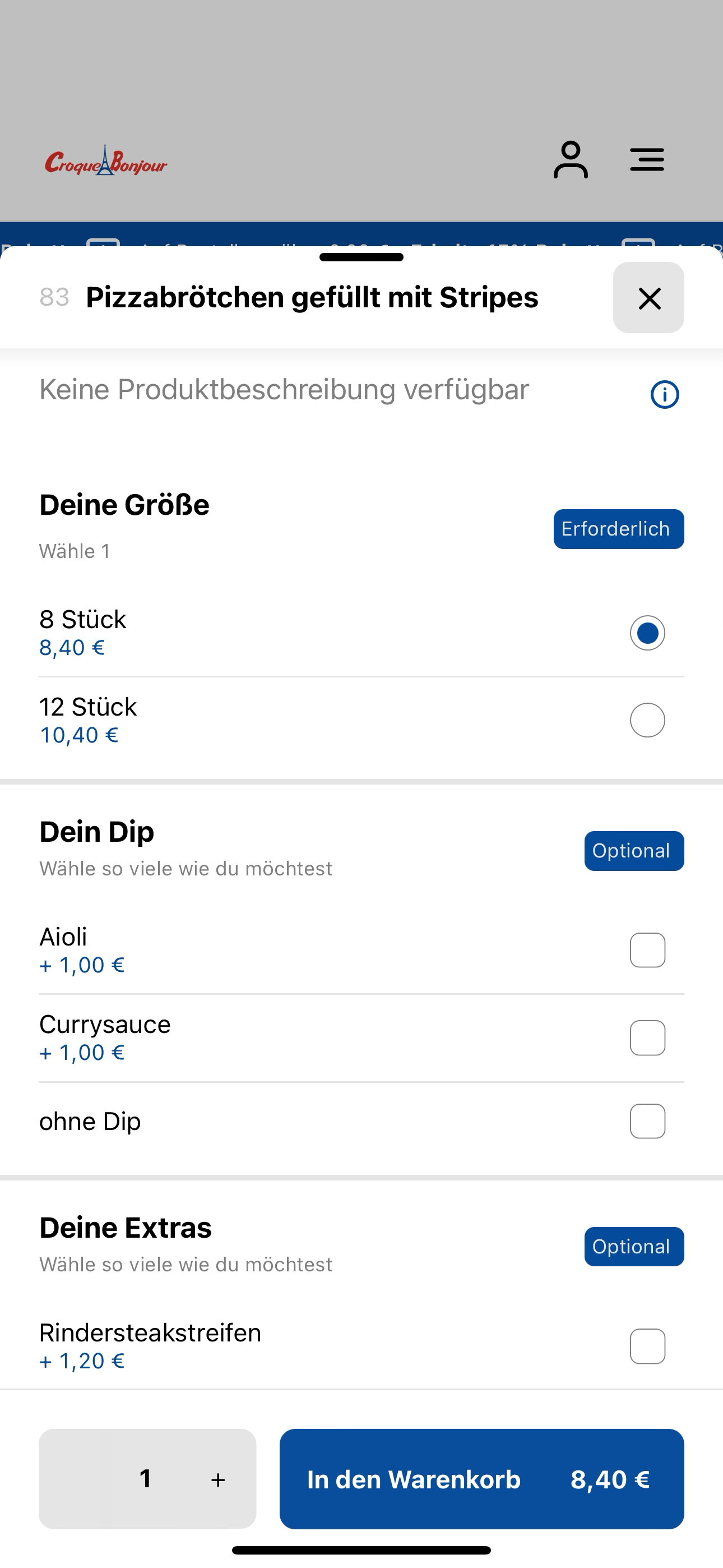Tap the sheet drag handle at top
Viewport: 723px width, 1568px height.
point(361,257)
